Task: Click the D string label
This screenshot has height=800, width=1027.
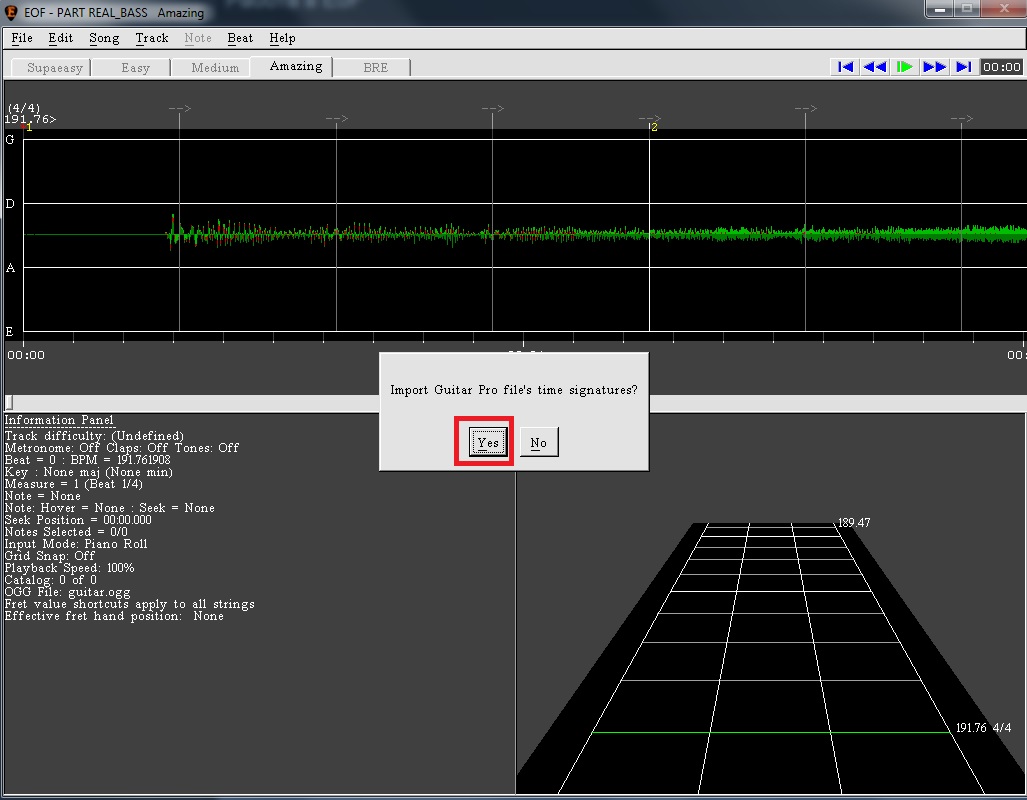Action: click(x=10, y=203)
